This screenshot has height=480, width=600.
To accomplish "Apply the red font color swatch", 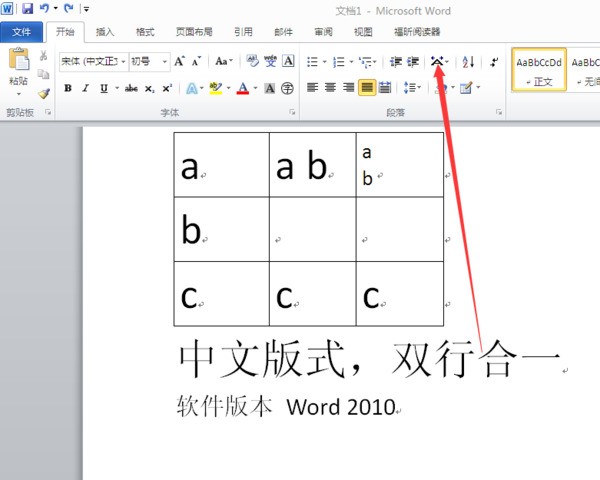I will [242, 88].
